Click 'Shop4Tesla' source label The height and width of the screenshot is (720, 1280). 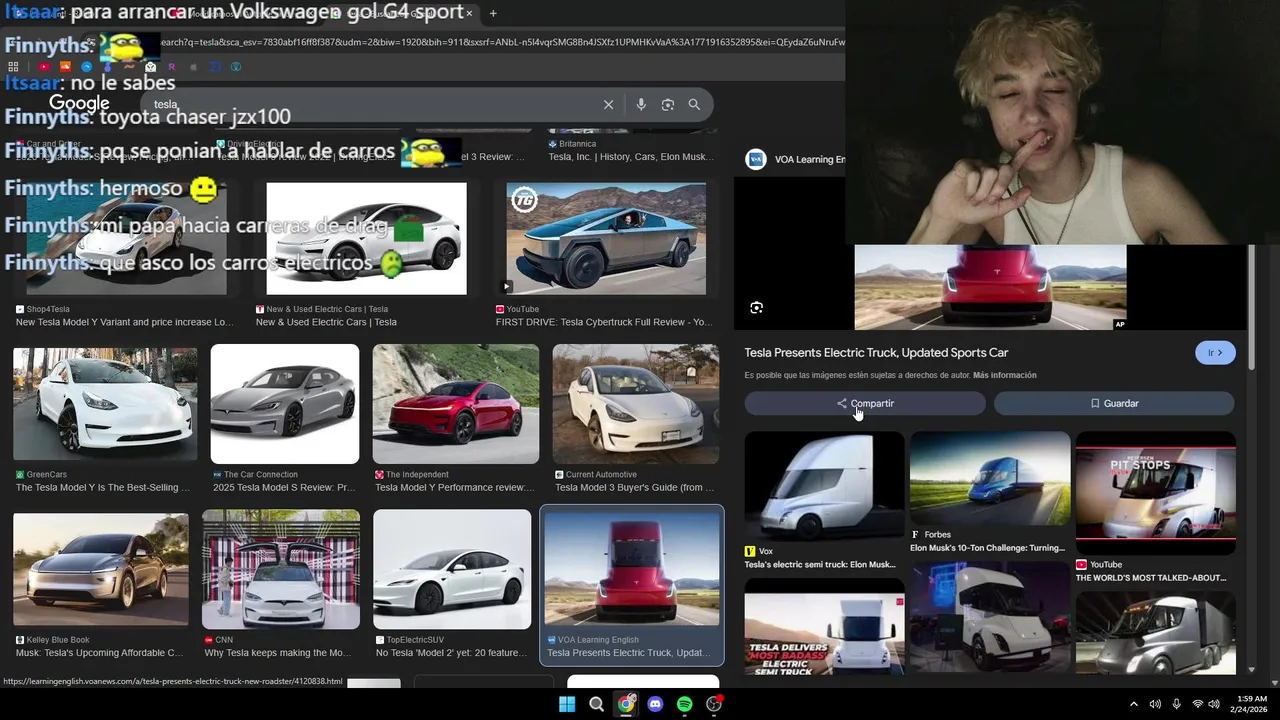(x=48, y=309)
